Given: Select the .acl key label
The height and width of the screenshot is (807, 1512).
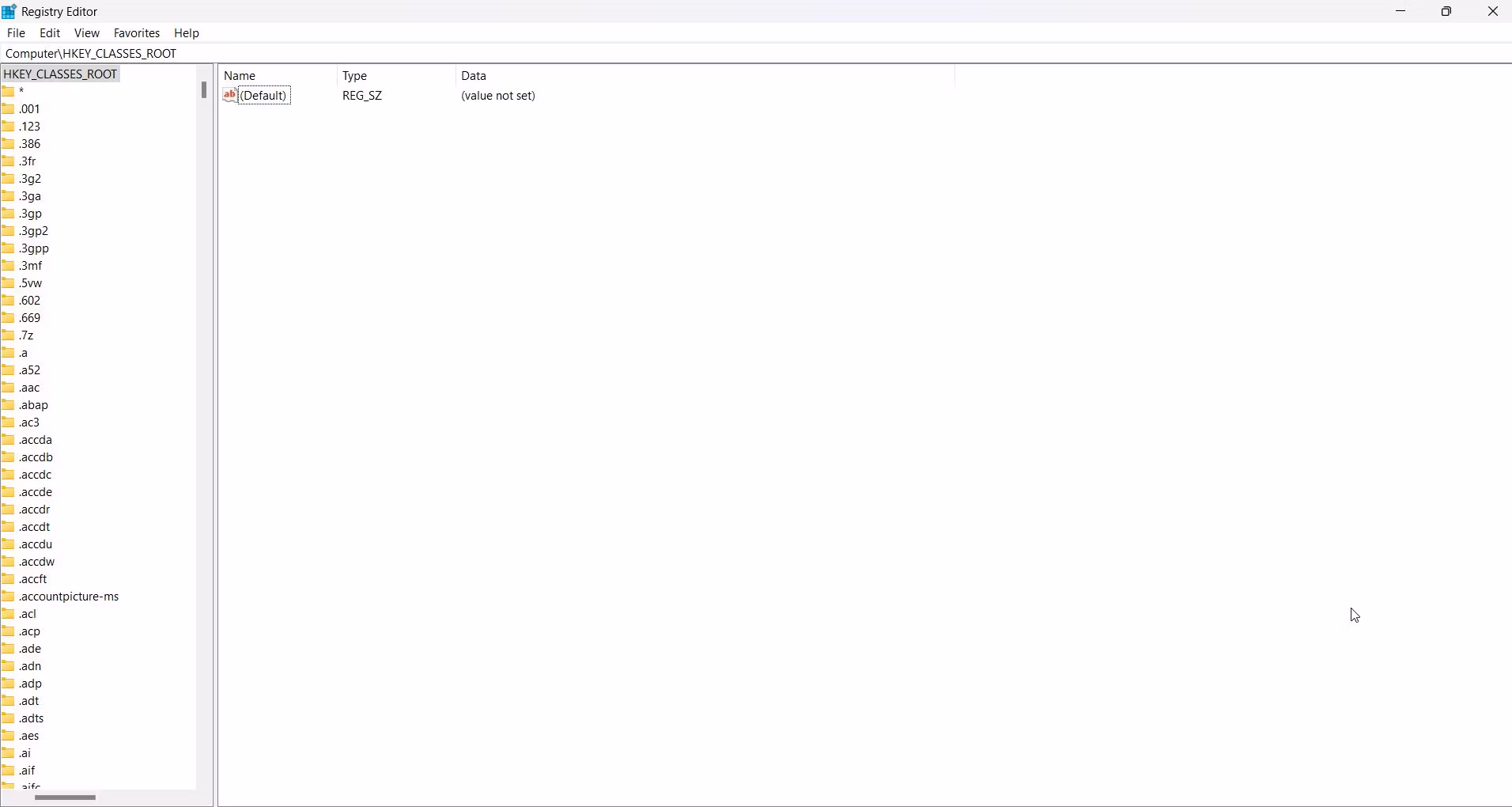Looking at the screenshot, I should click(x=28, y=614).
